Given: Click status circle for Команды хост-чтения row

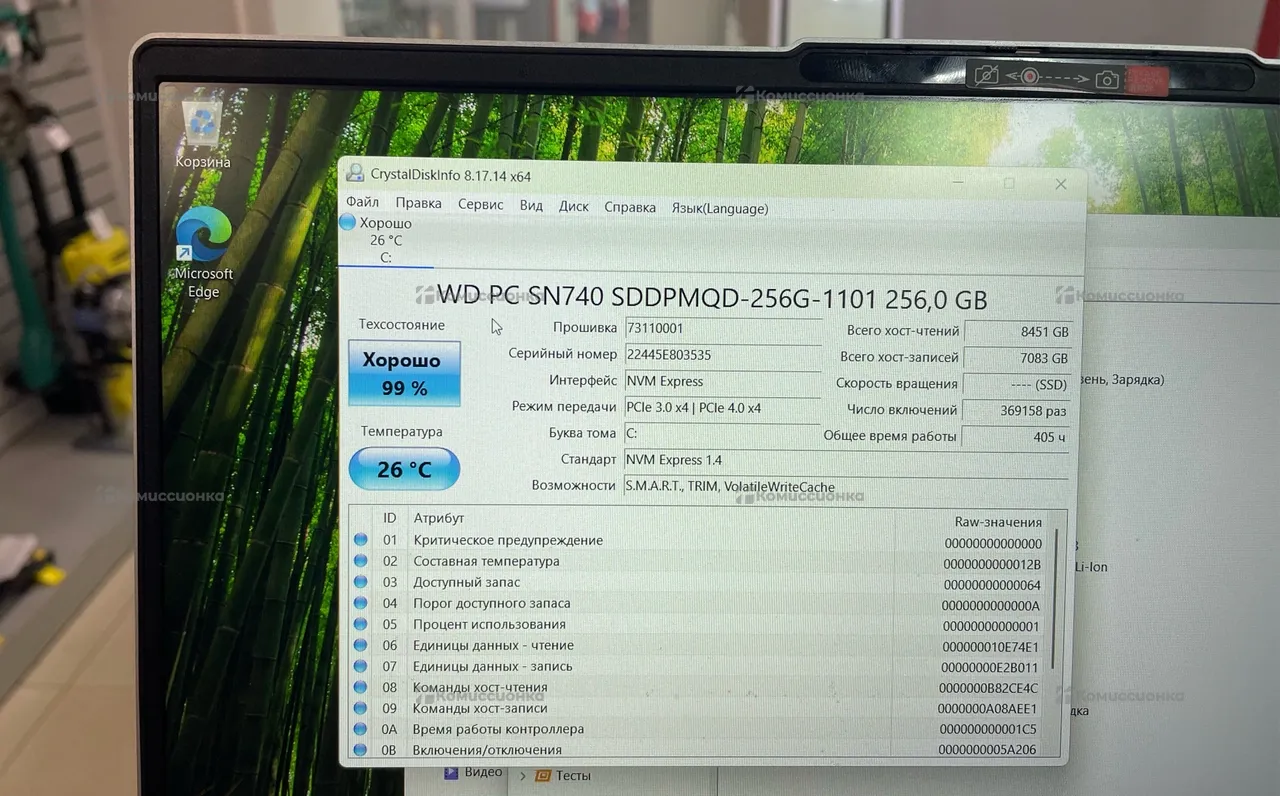Looking at the screenshot, I should 361,688.
